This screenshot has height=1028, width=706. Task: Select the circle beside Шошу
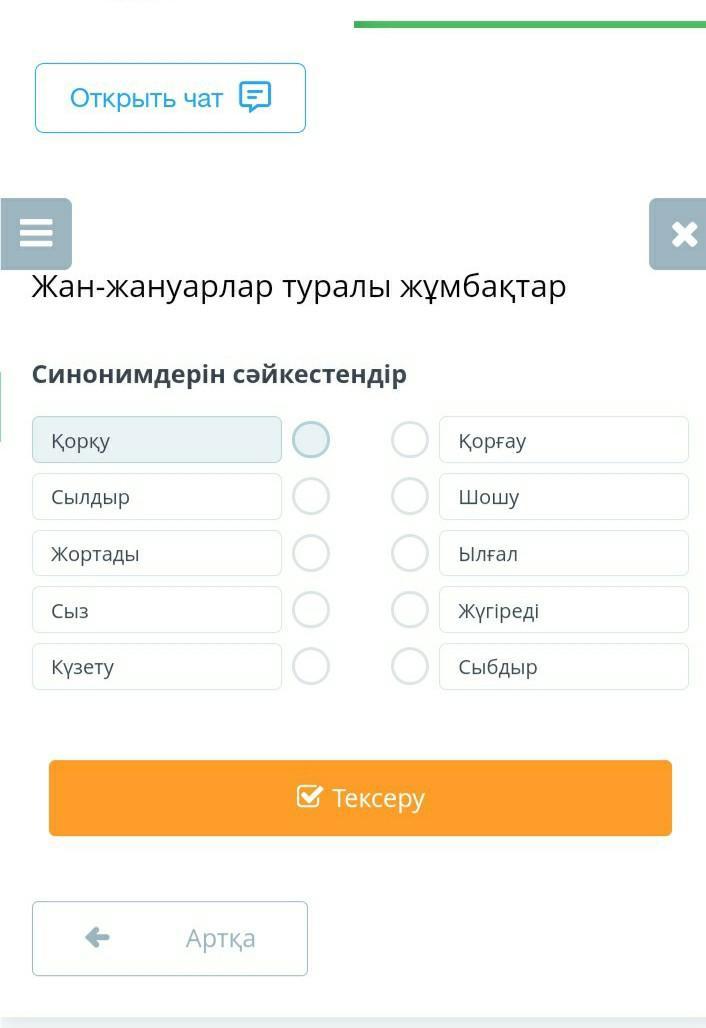point(410,496)
